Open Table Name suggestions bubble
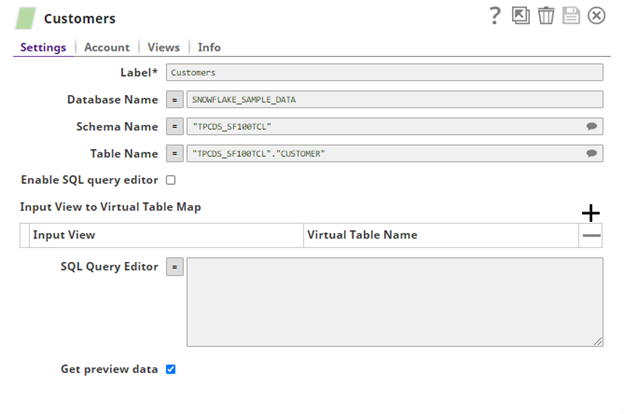624x414 pixels. pos(592,154)
